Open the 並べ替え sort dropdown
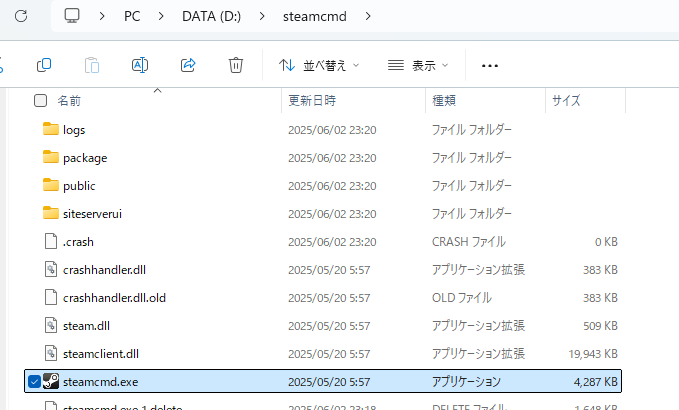 tap(319, 65)
